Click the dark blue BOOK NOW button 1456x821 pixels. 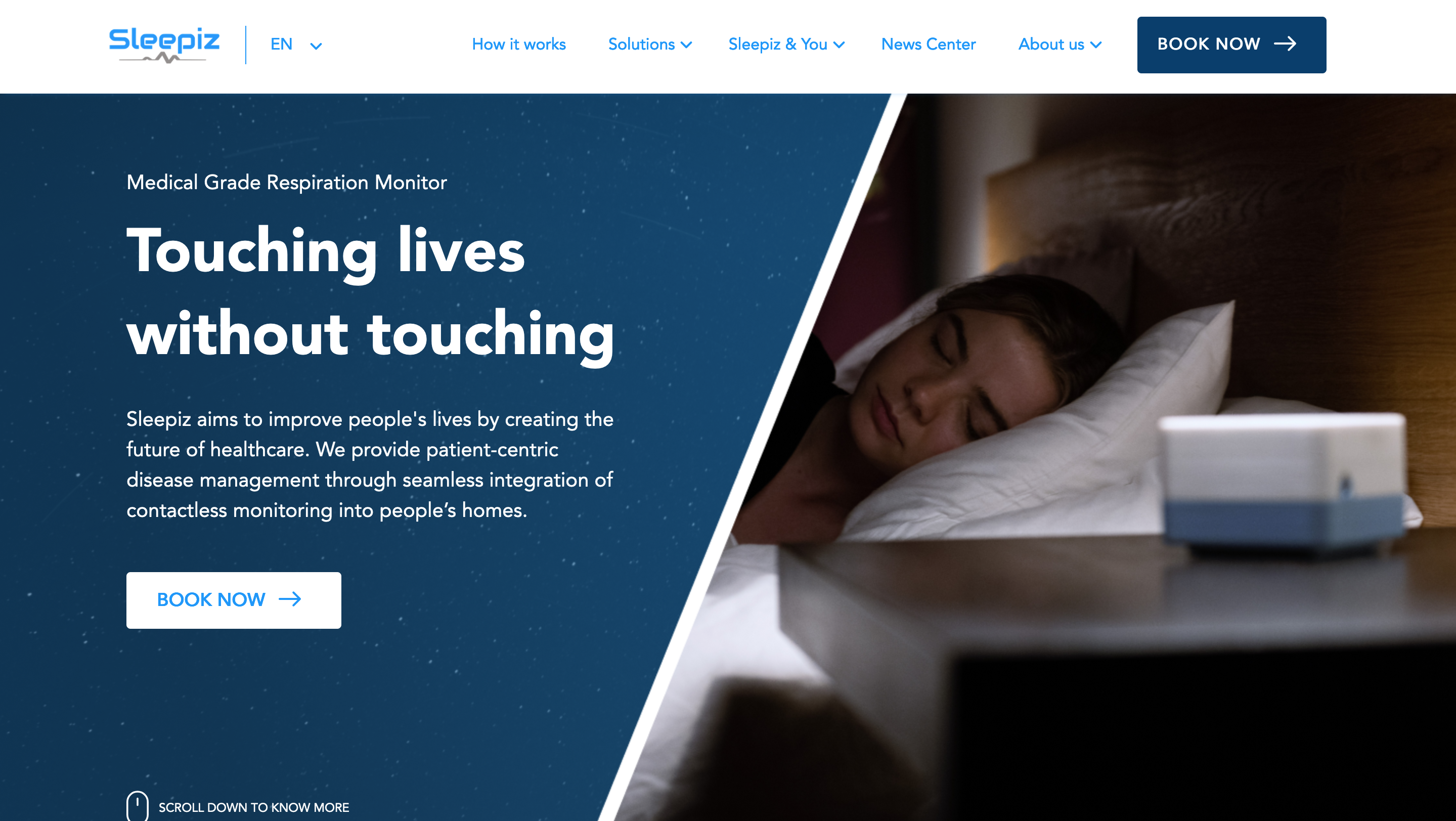1231,45
